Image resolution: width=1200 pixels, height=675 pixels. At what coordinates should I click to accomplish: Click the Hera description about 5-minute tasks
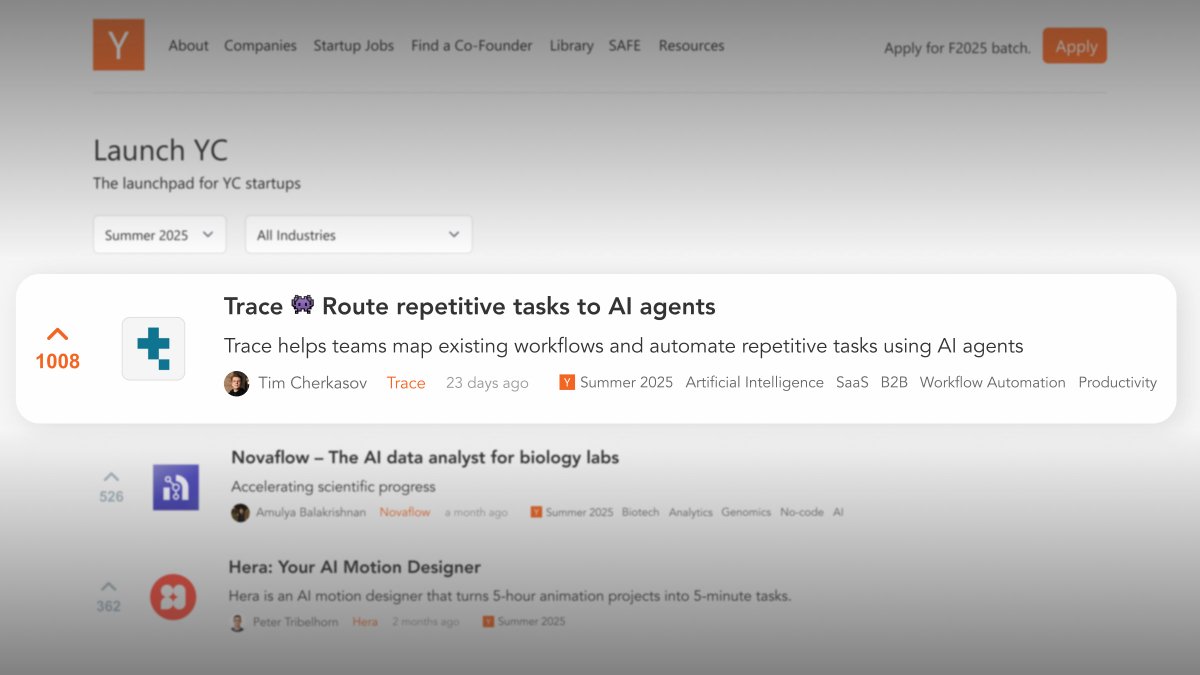click(510, 596)
